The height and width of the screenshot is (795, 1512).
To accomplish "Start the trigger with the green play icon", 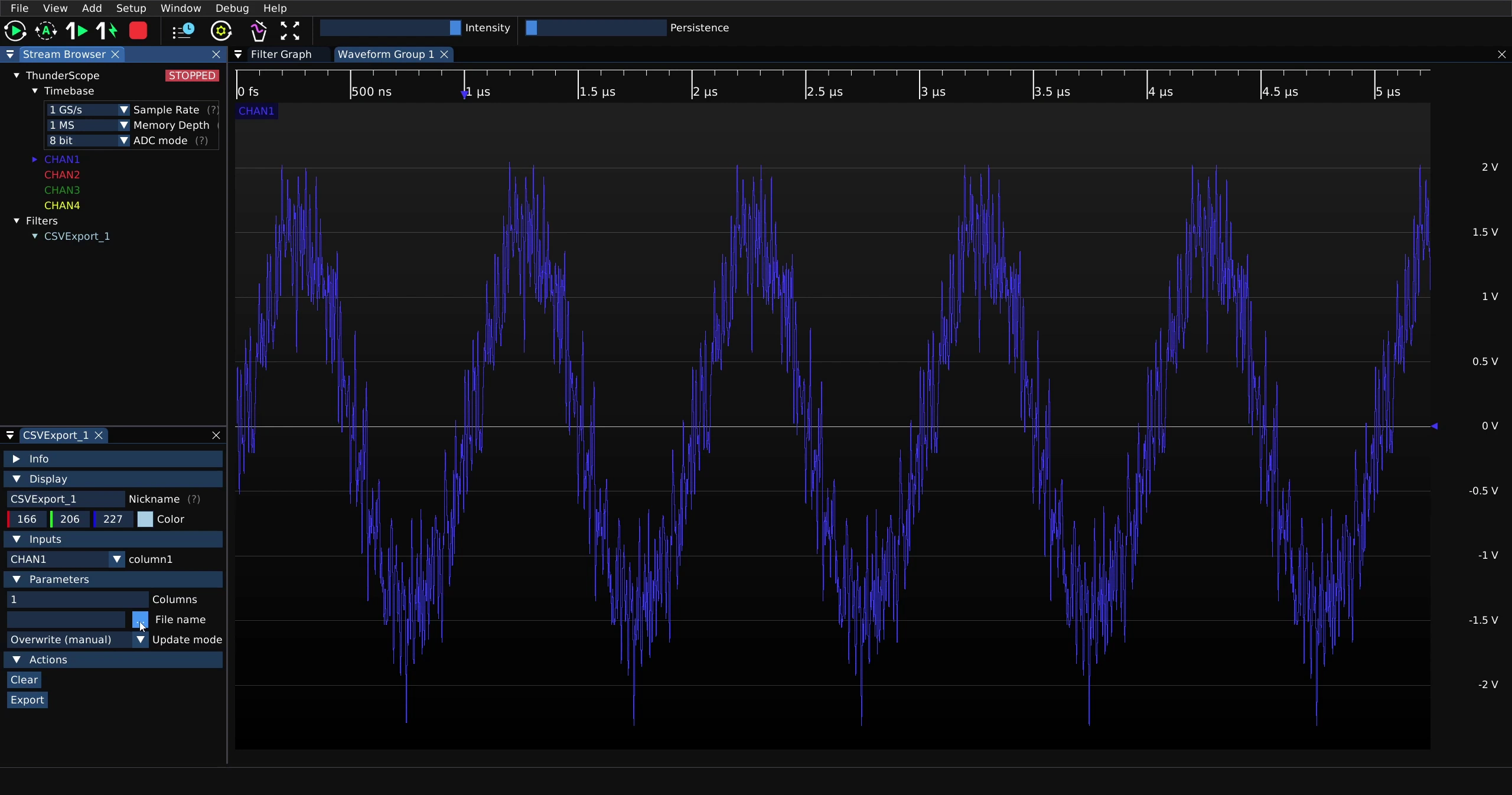I will pos(15,31).
